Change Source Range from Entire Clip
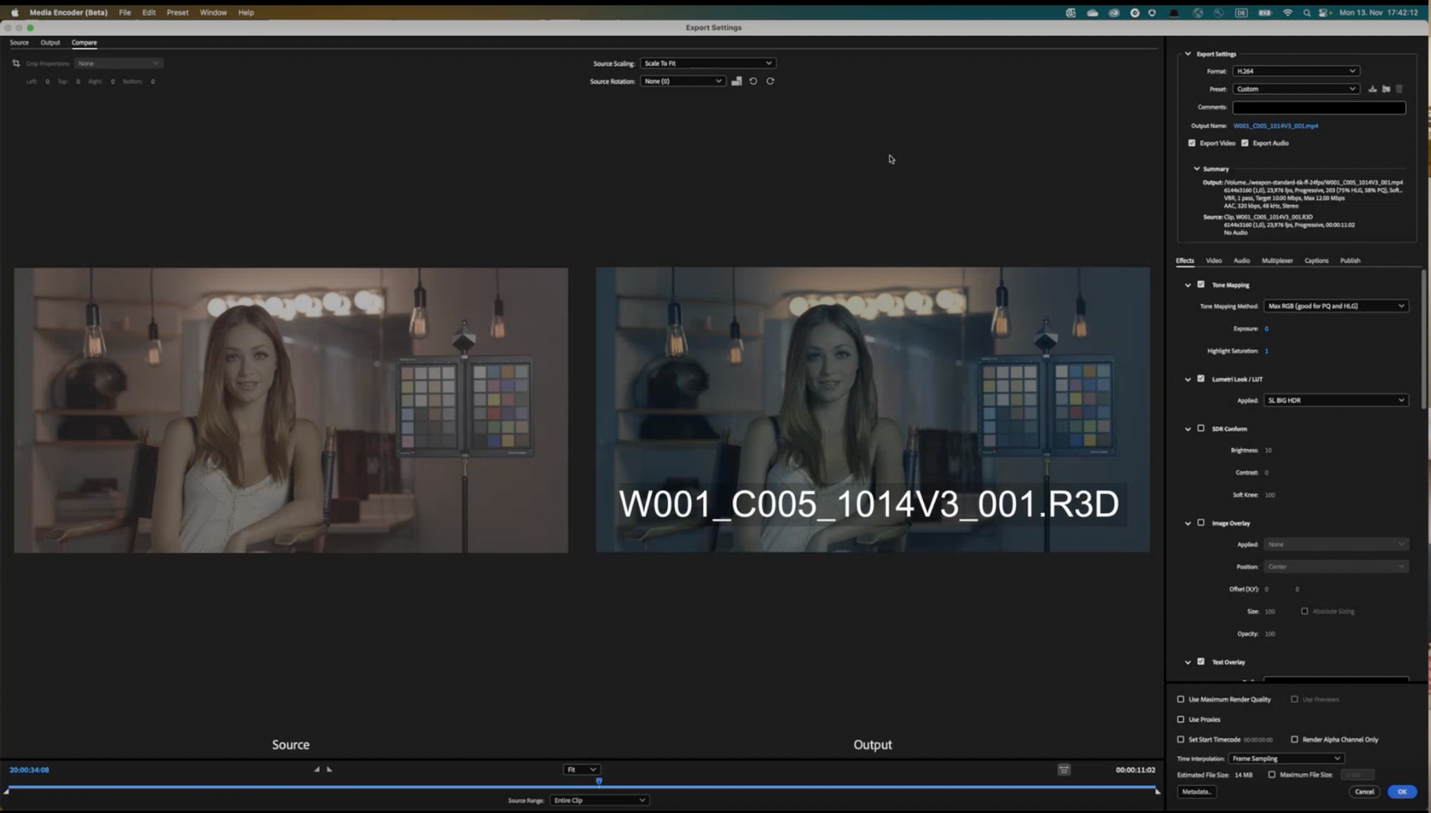1431x813 pixels. tap(599, 800)
